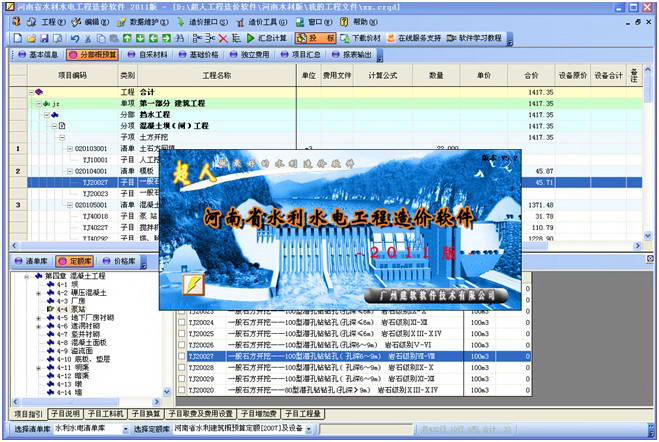The height and width of the screenshot is (442, 659).
Task: Click the 投标 toolbar button
Action: tap(315, 38)
